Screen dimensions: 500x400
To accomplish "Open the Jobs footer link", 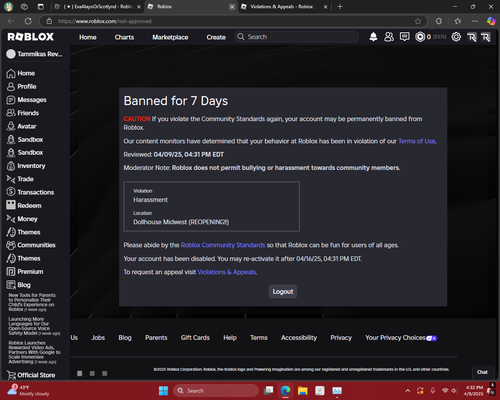I will click(98, 338).
